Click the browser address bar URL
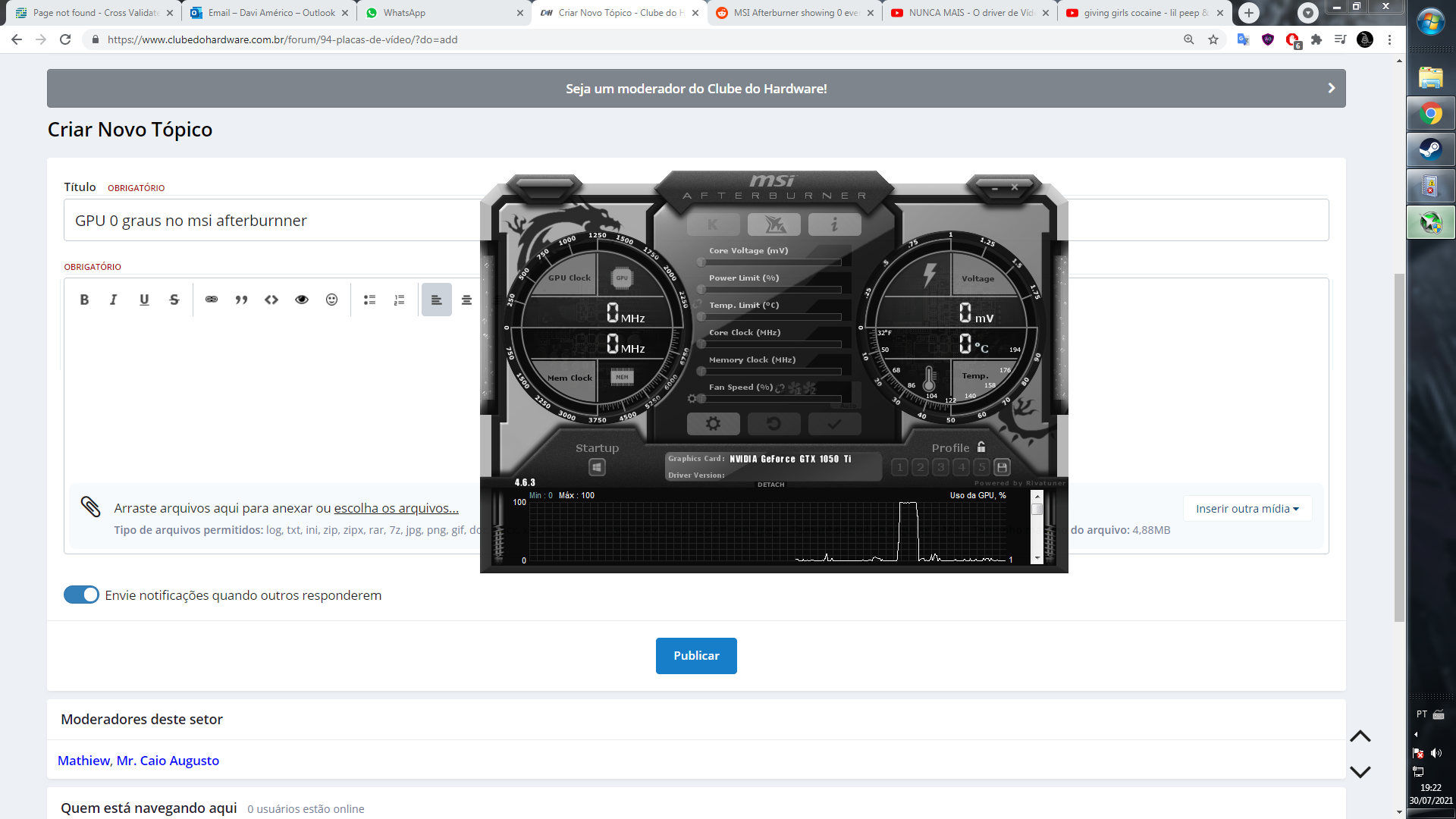This screenshot has width=1456, height=819. (x=282, y=39)
